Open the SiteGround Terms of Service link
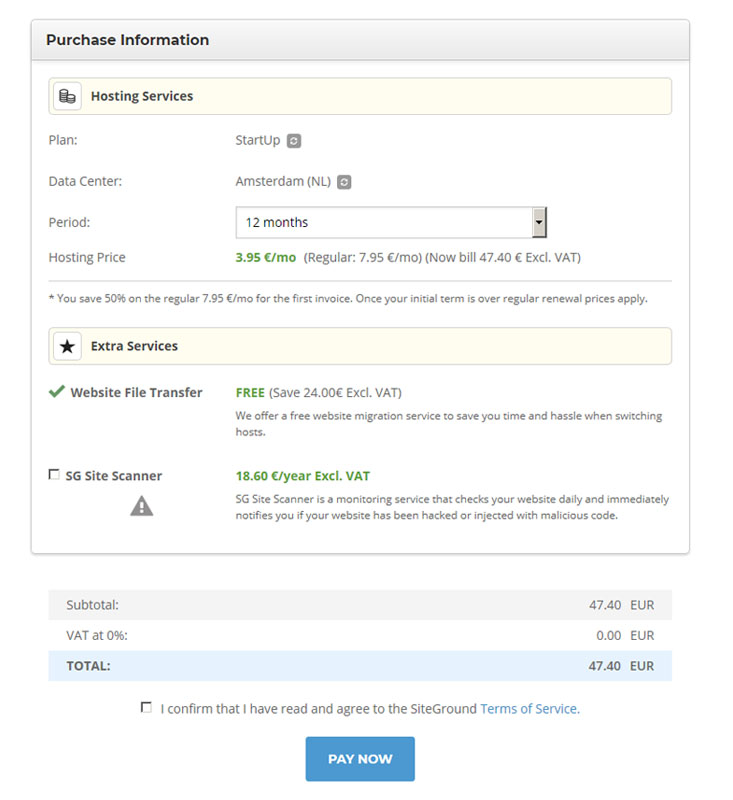This screenshot has height=800, width=733. coord(530,709)
